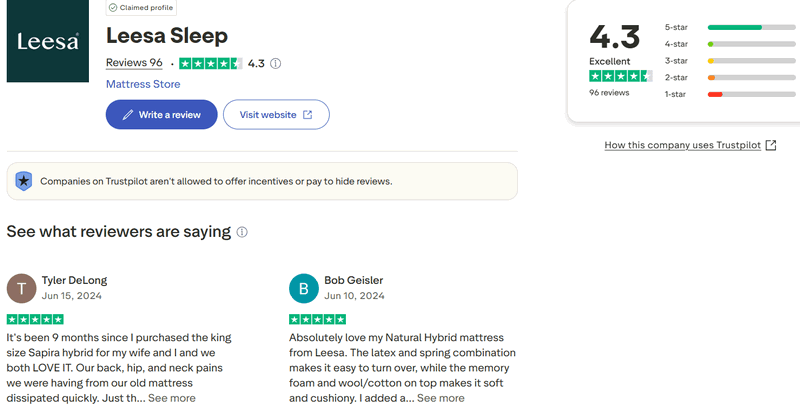Image resolution: width=800 pixels, height=410 pixels.
Task: Click the Visit website button
Action: 276,115
